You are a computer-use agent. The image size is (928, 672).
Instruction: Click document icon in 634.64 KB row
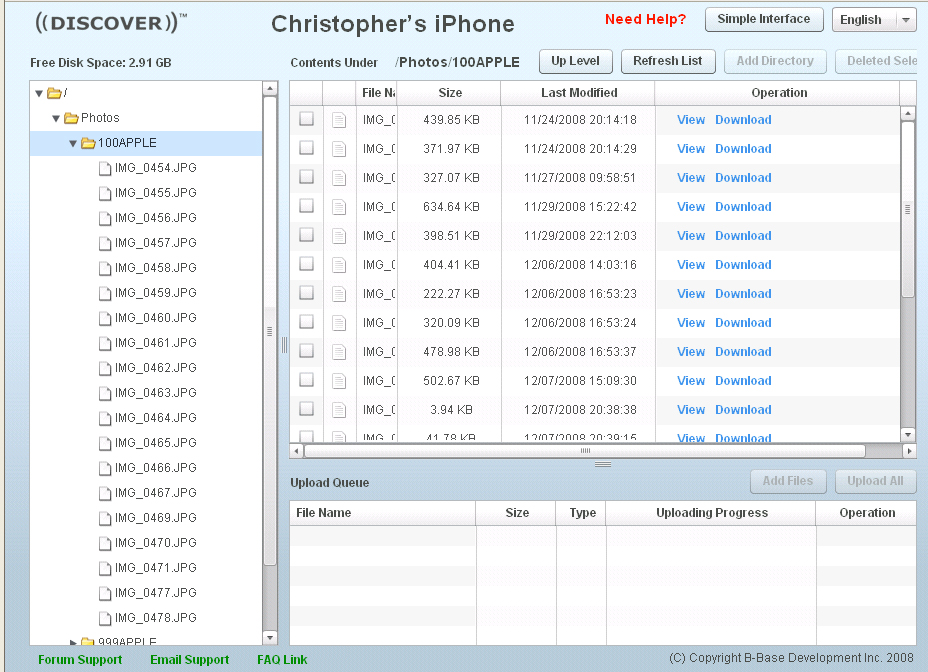[339, 207]
